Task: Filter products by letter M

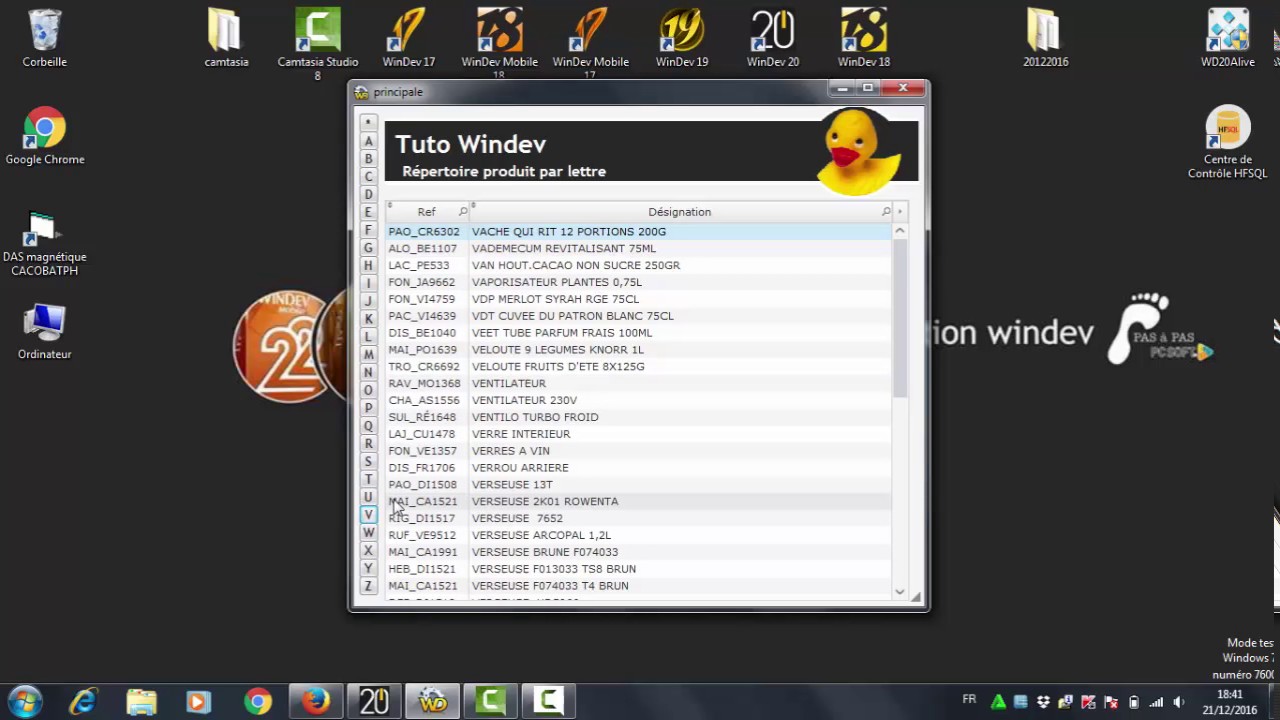Action: tap(368, 354)
